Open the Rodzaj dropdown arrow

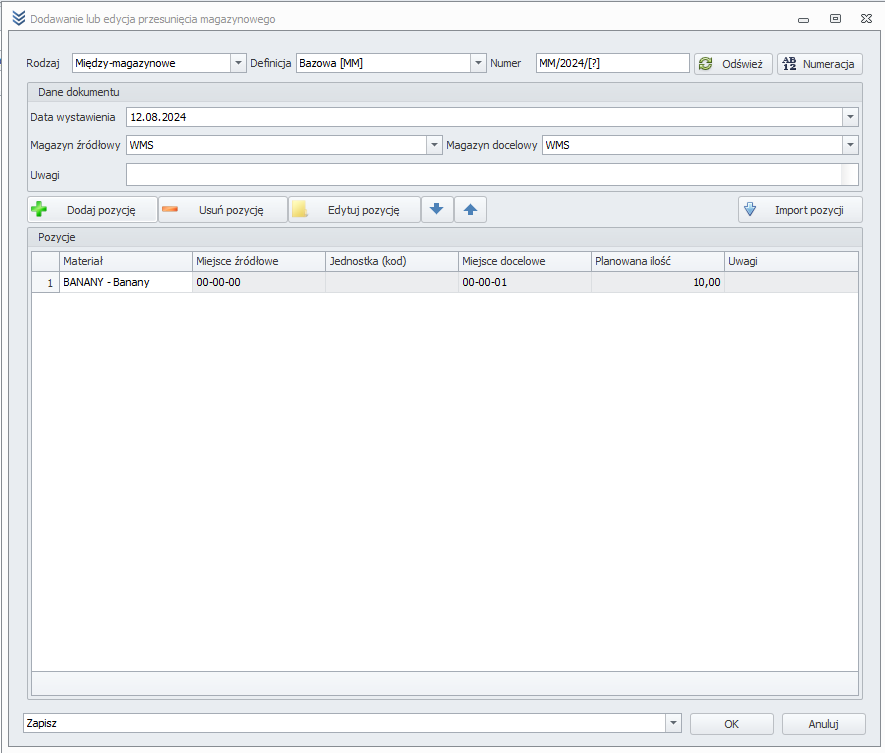click(238, 63)
